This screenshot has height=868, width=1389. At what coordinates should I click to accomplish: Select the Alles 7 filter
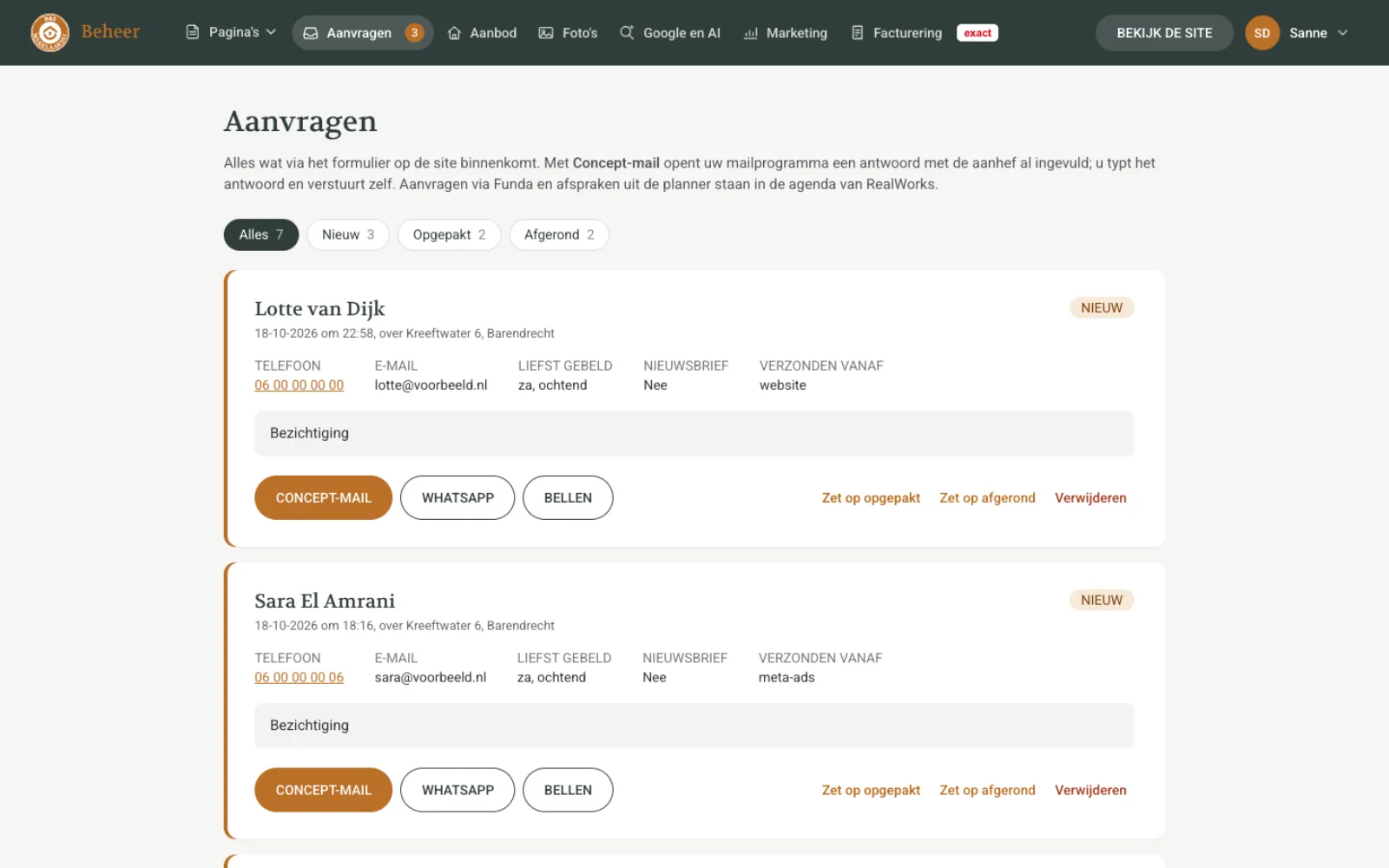261,234
